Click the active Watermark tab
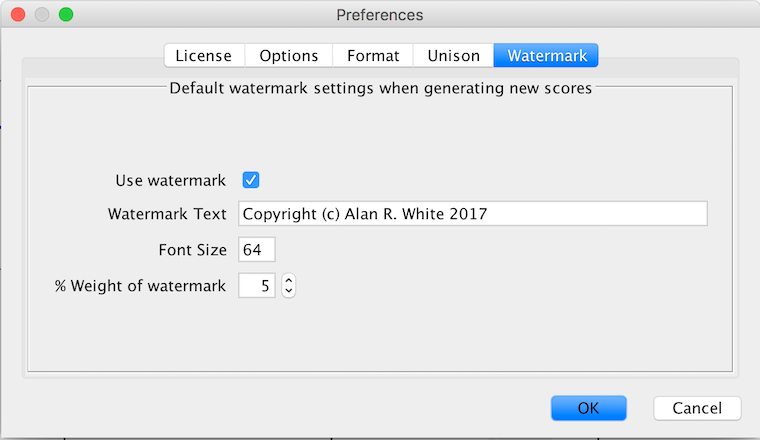The height and width of the screenshot is (440, 760). pos(546,55)
